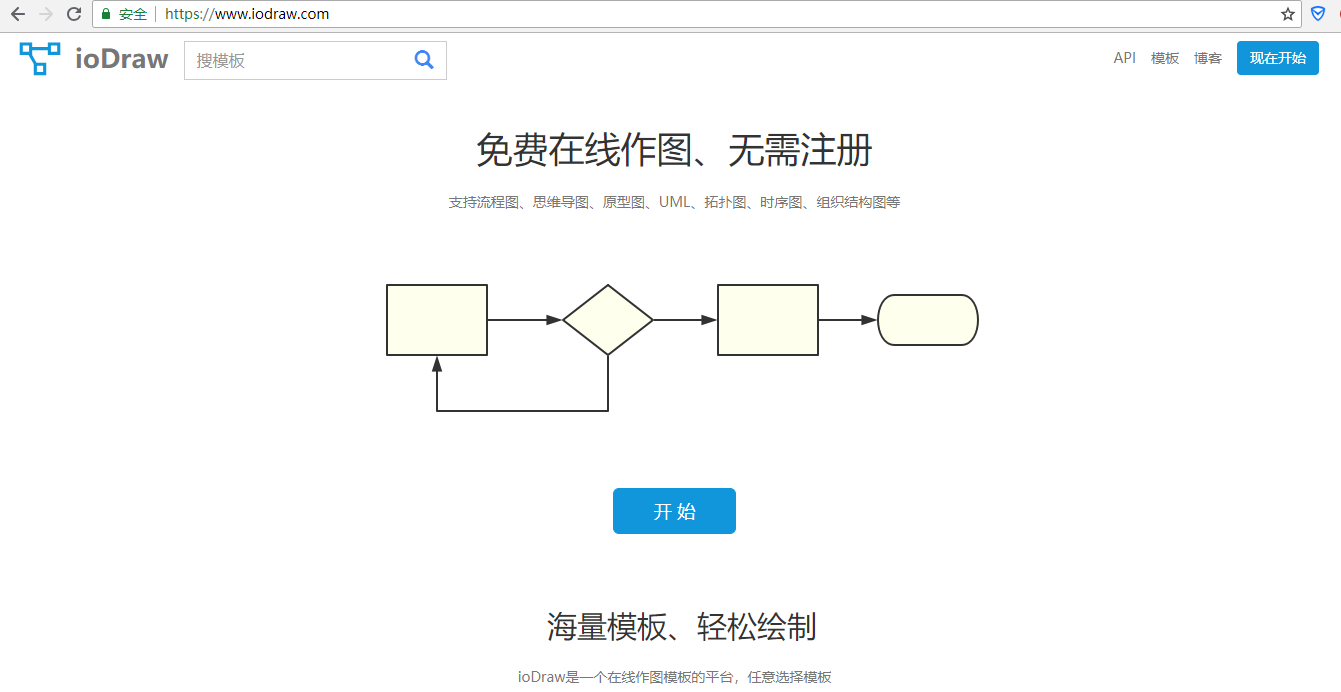
Task: Click the ioDraw logo icon
Action: click(39, 58)
